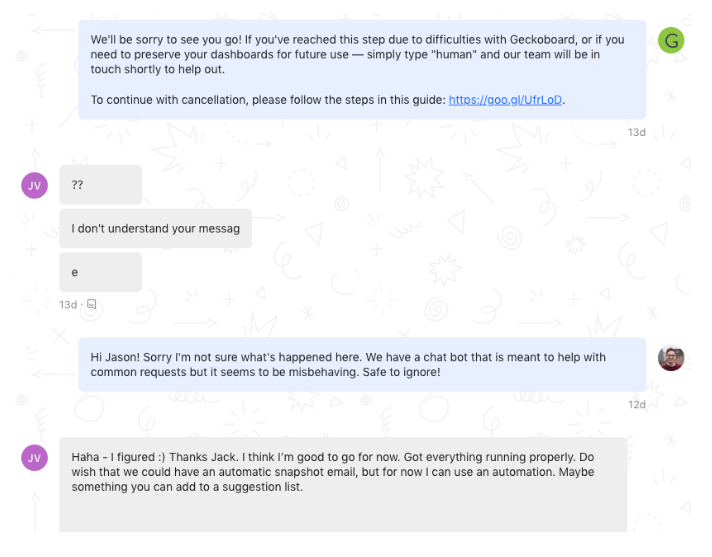Click the "suggestion list" text in the last message

pyautogui.click(x=265, y=487)
